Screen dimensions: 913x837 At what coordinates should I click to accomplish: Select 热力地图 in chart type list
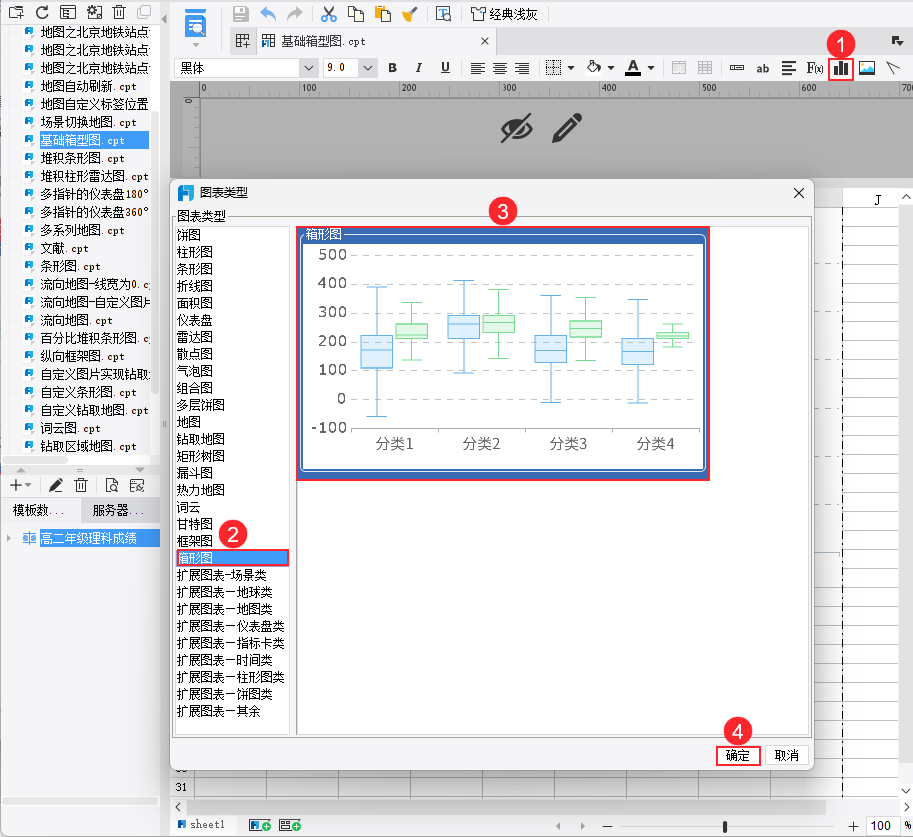200,490
